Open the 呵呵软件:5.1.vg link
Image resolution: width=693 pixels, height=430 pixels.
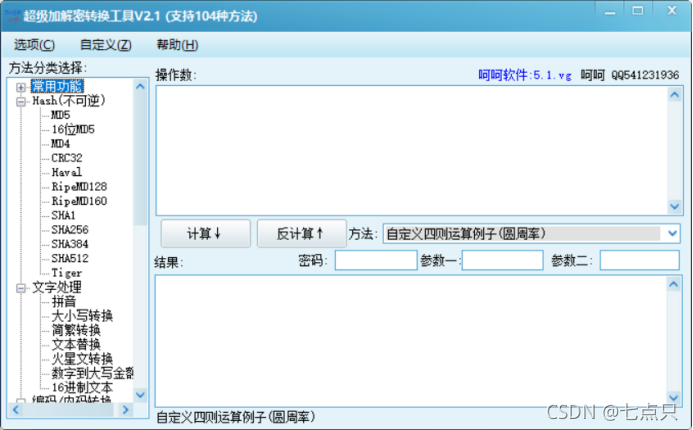tap(525, 75)
